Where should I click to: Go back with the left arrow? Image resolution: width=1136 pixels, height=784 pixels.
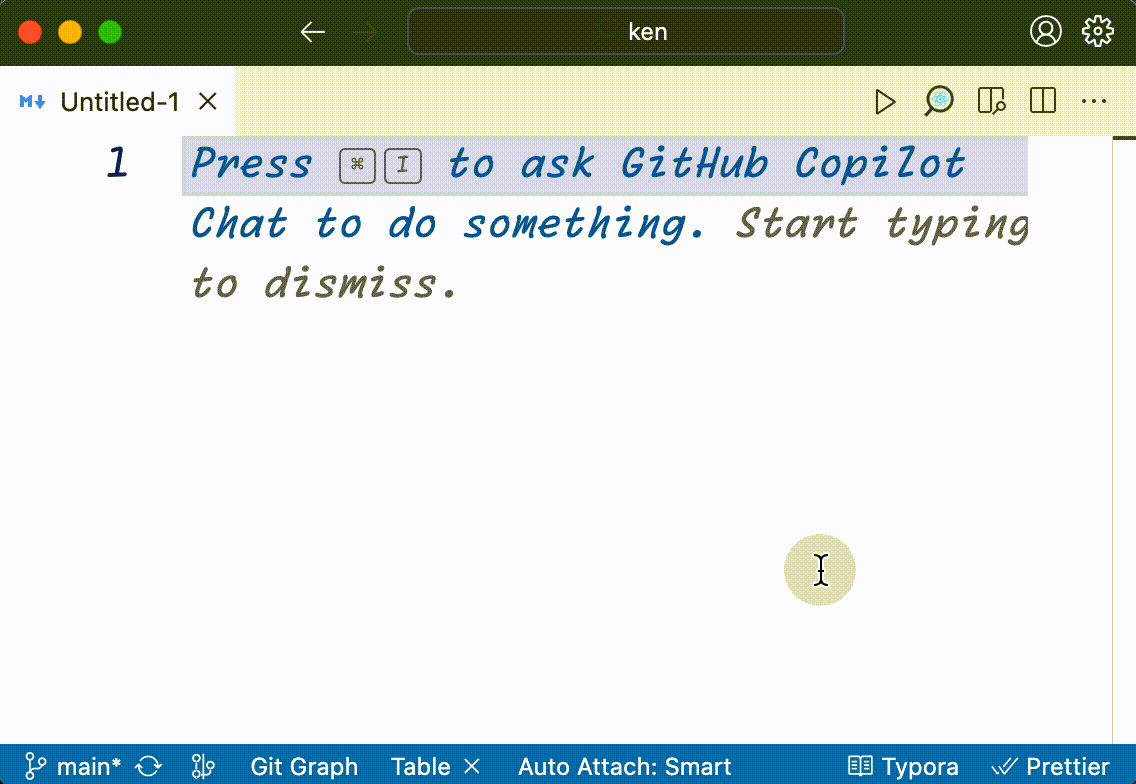(312, 32)
